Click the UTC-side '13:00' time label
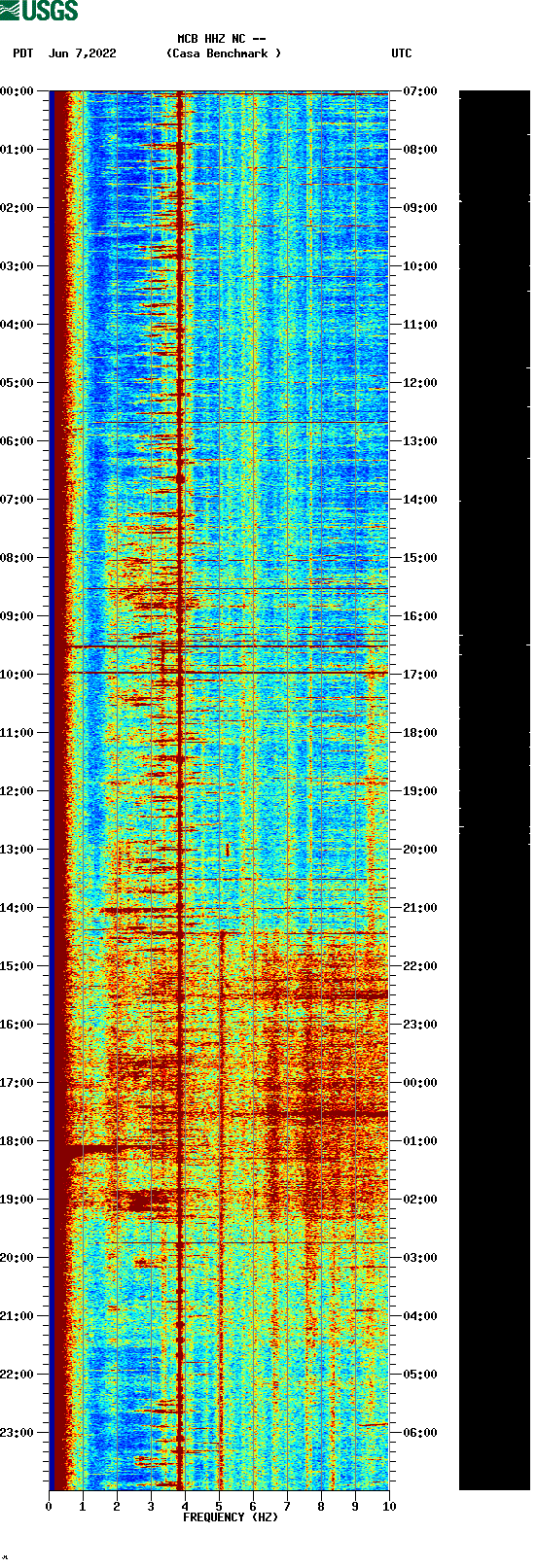The image size is (537, 1568). pyautogui.click(x=420, y=441)
